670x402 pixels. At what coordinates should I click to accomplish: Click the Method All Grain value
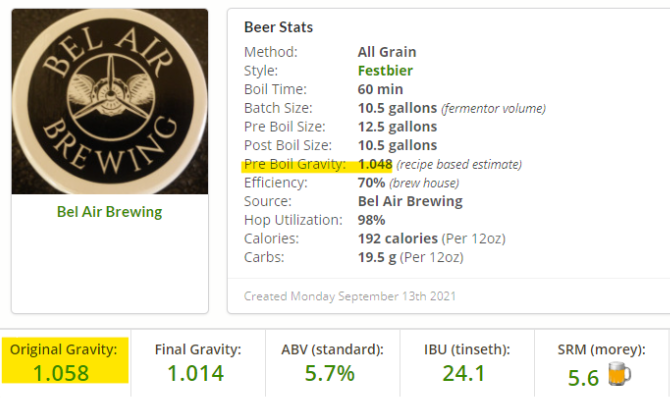click(x=387, y=52)
